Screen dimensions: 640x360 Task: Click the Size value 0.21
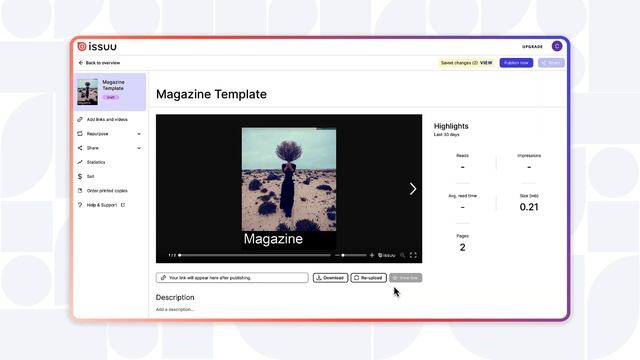pyautogui.click(x=529, y=207)
